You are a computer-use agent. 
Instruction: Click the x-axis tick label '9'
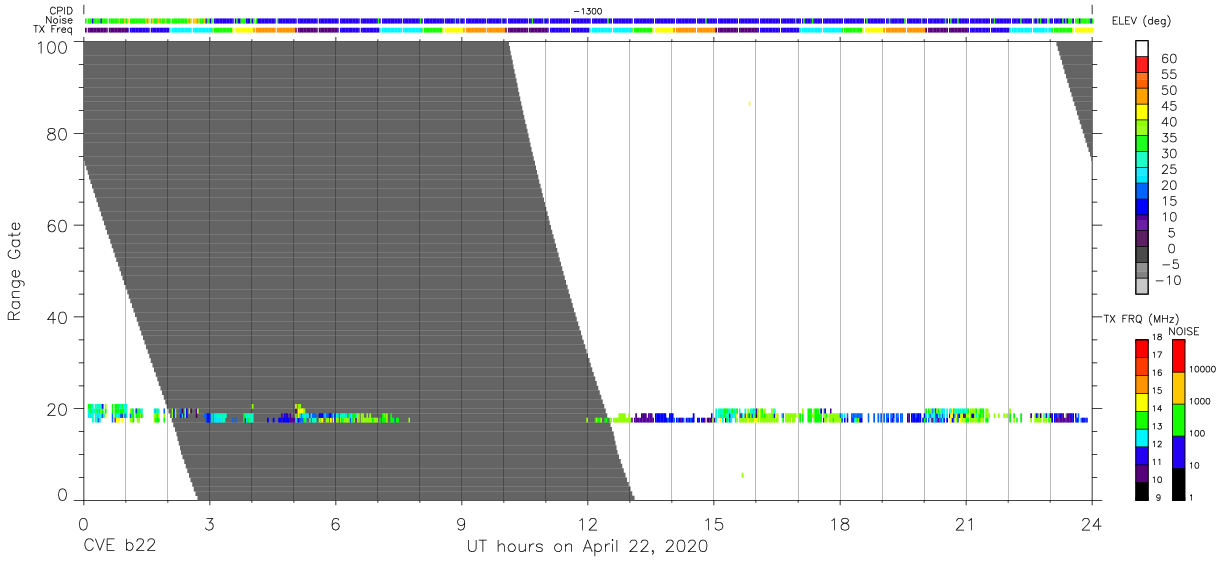[461, 523]
